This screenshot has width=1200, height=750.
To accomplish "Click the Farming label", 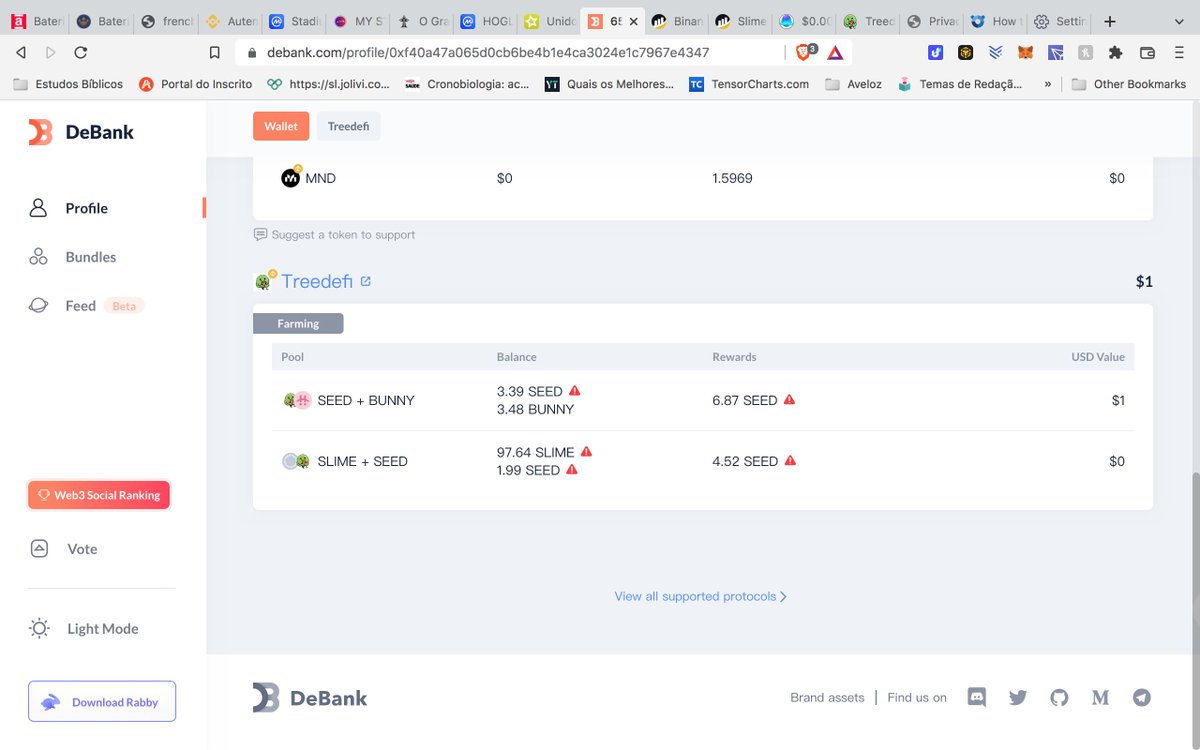I will tap(298, 323).
